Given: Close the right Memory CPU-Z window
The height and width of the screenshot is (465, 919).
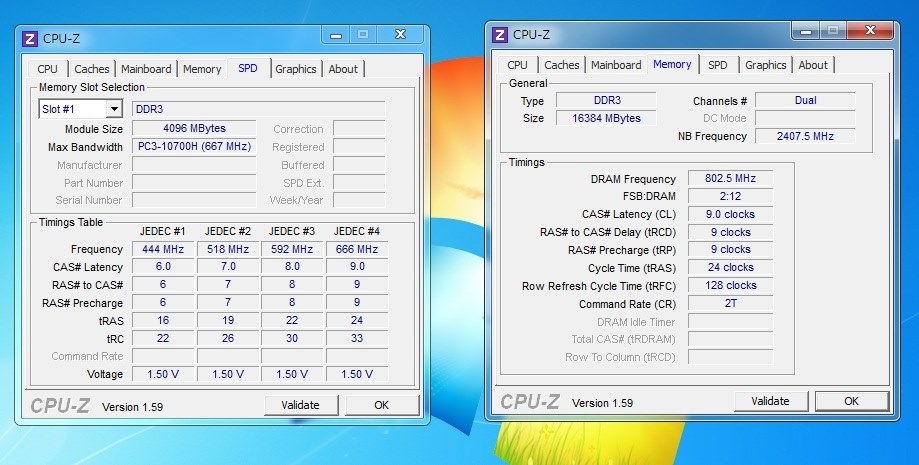Looking at the screenshot, I should [870, 30].
